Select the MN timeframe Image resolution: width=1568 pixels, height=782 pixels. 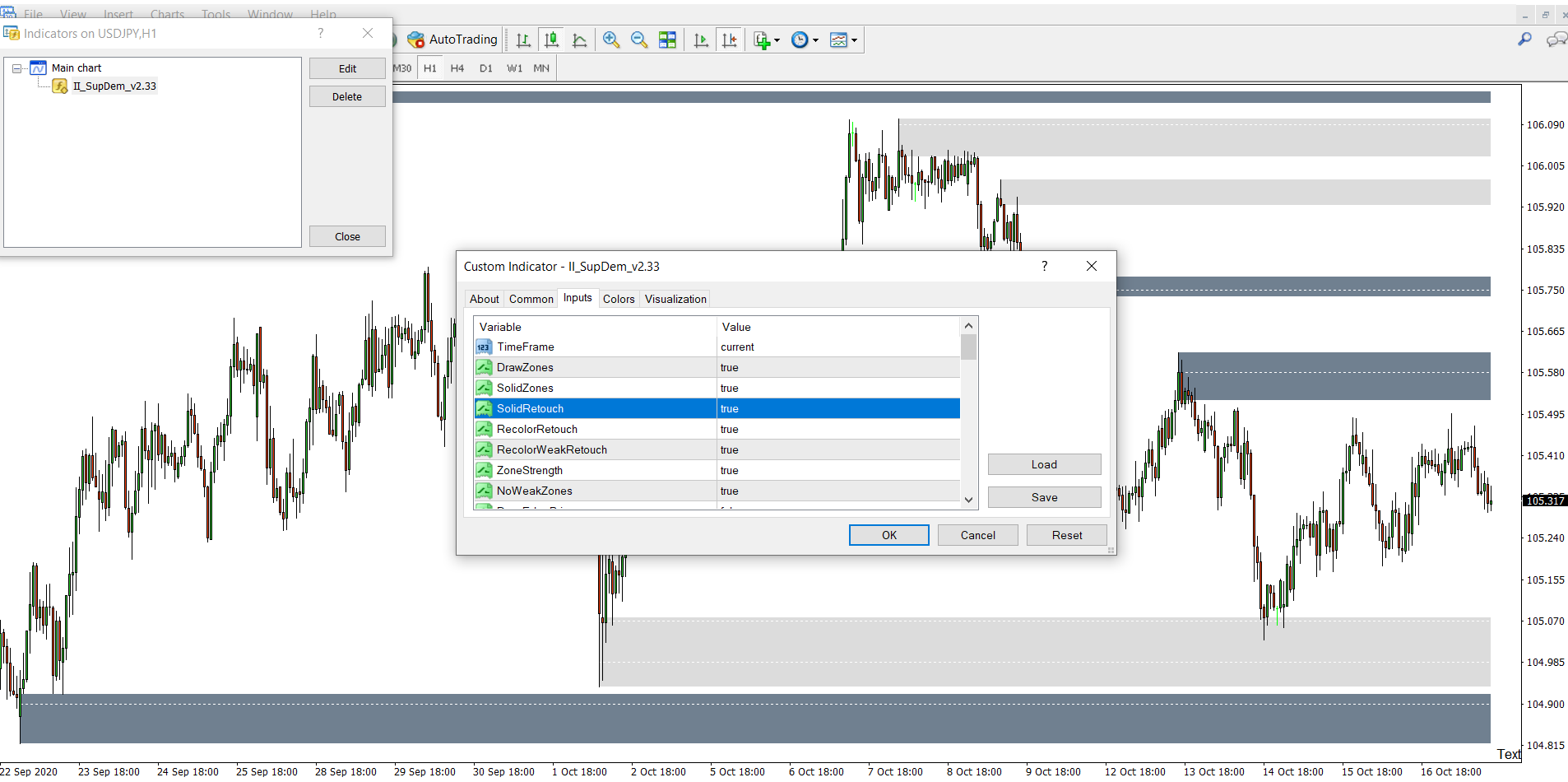tap(541, 68)
